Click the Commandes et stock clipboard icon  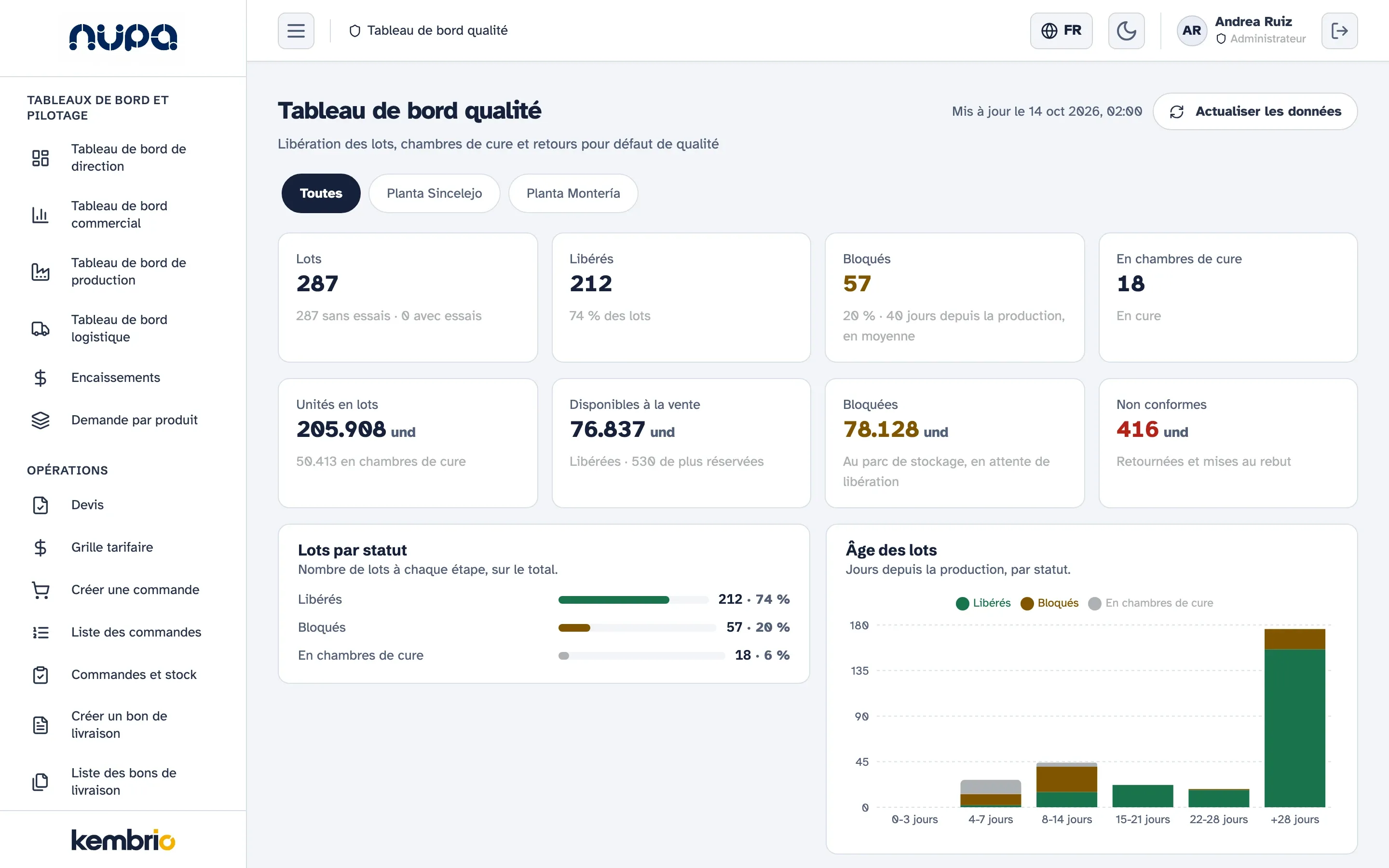[x=40, y=675]
